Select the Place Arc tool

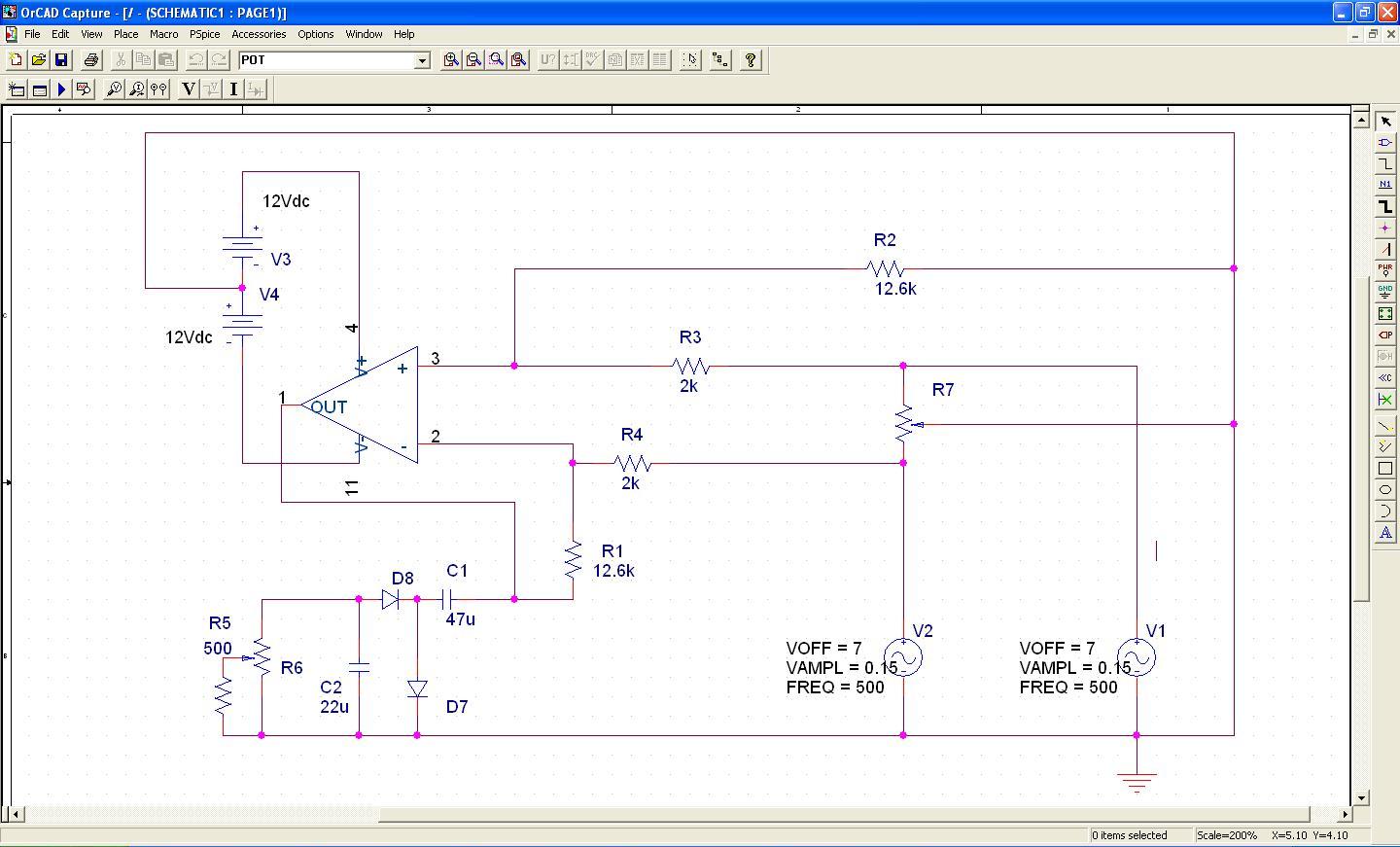pos(1385,512)
